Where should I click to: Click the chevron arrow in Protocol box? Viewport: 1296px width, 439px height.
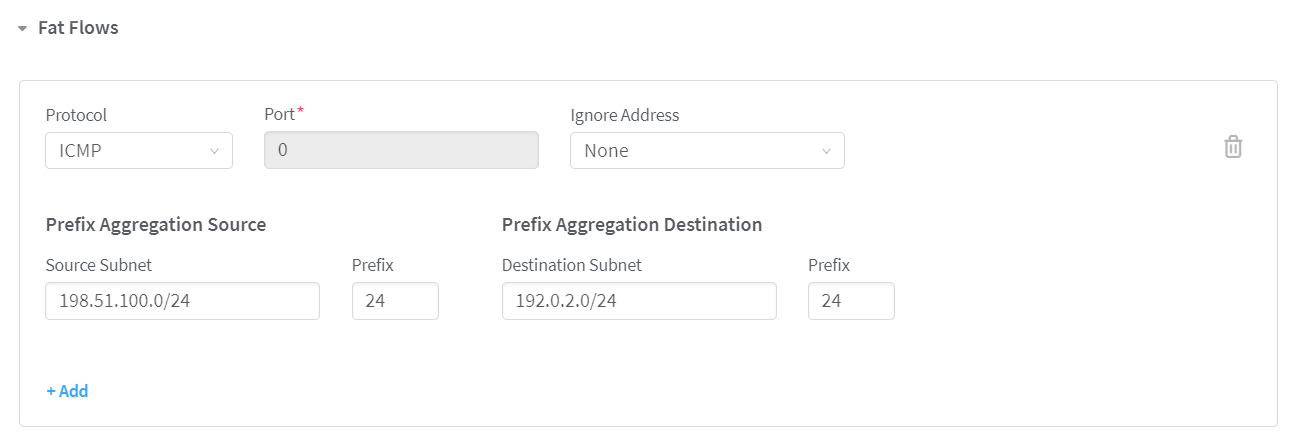(x=214, y=151)
